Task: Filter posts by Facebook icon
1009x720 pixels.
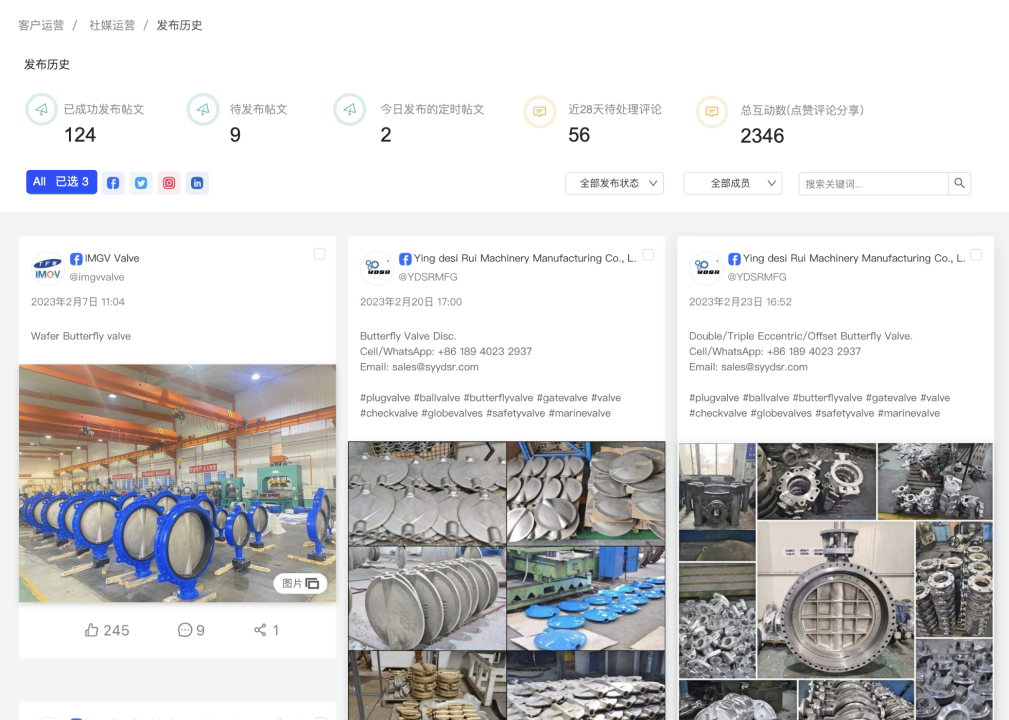Action: pyautogui.click(x=113, y=183)
